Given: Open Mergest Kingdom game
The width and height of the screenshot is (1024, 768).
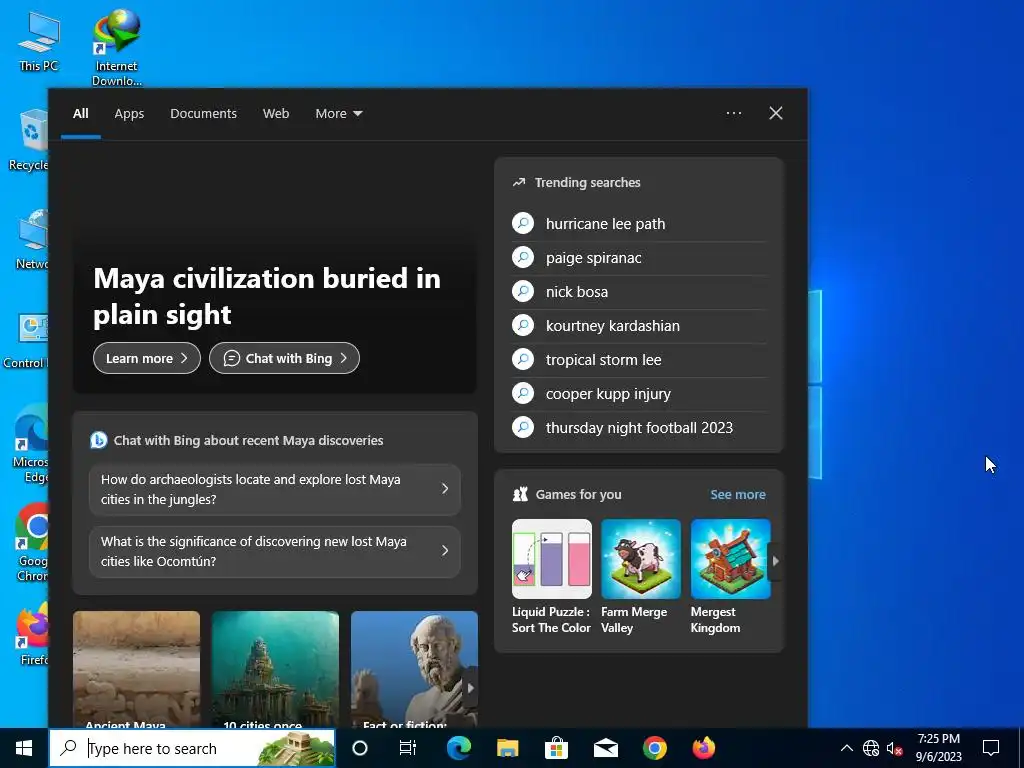Looking at the screenshot, I should pyautogui.click(x=730, y=577).
